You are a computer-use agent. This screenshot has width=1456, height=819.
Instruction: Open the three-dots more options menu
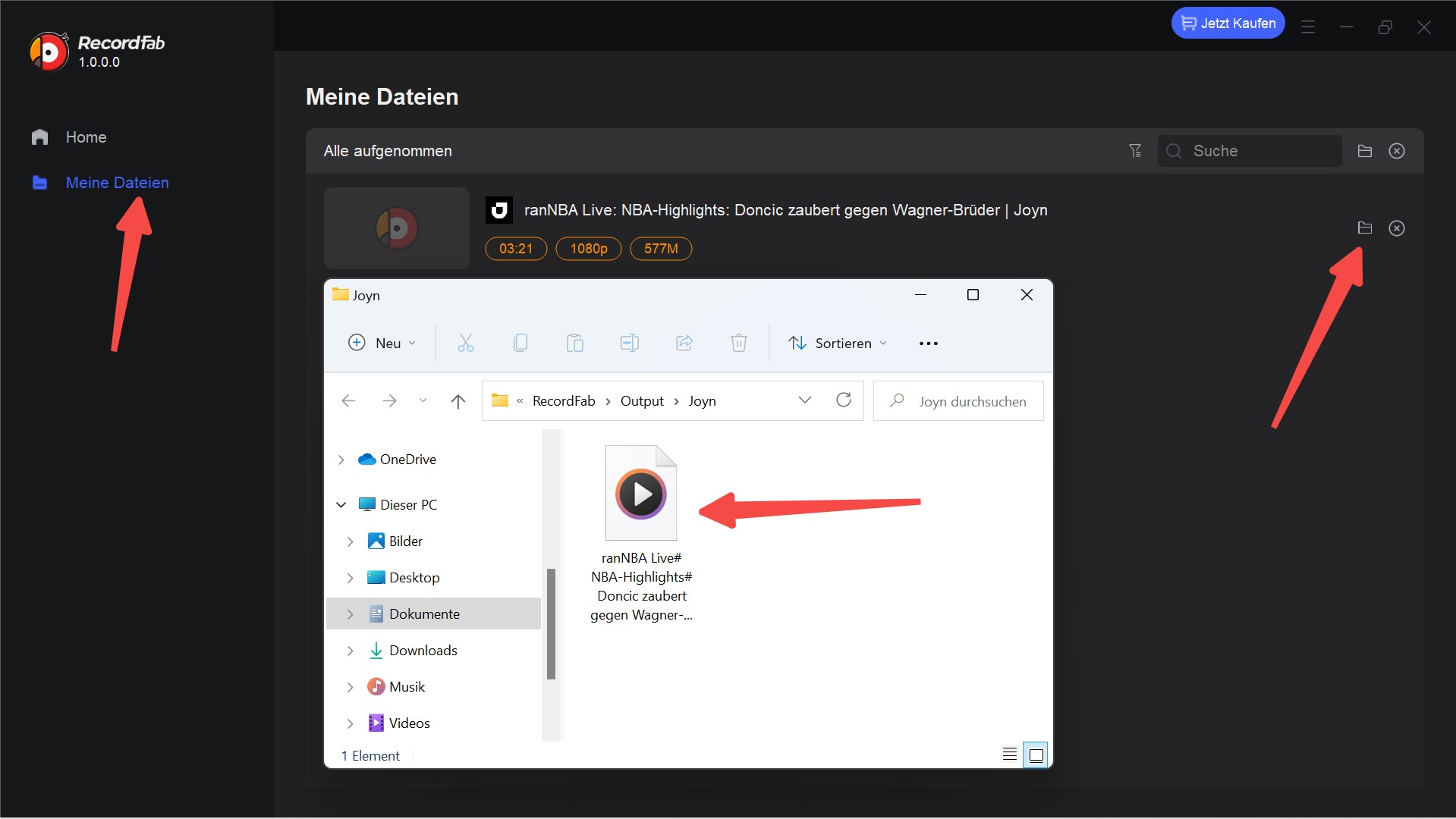coord(929,344)
